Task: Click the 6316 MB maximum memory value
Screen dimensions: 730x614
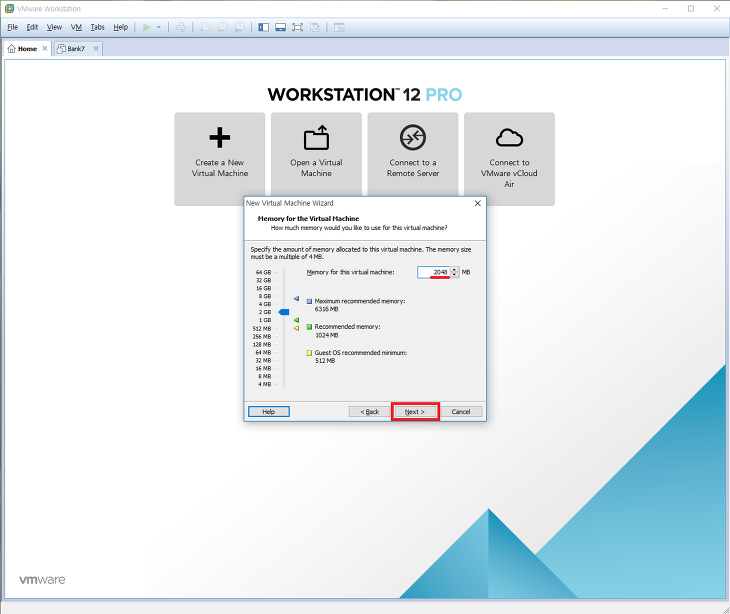Action: 326,309
